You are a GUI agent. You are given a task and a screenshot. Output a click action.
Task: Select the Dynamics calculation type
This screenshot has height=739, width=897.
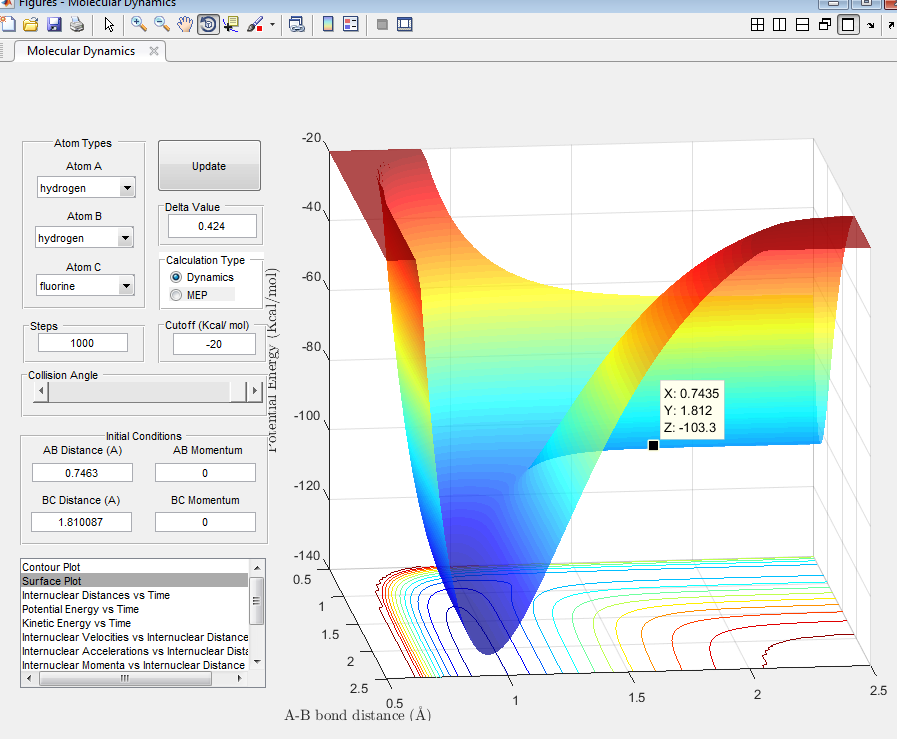177,277
